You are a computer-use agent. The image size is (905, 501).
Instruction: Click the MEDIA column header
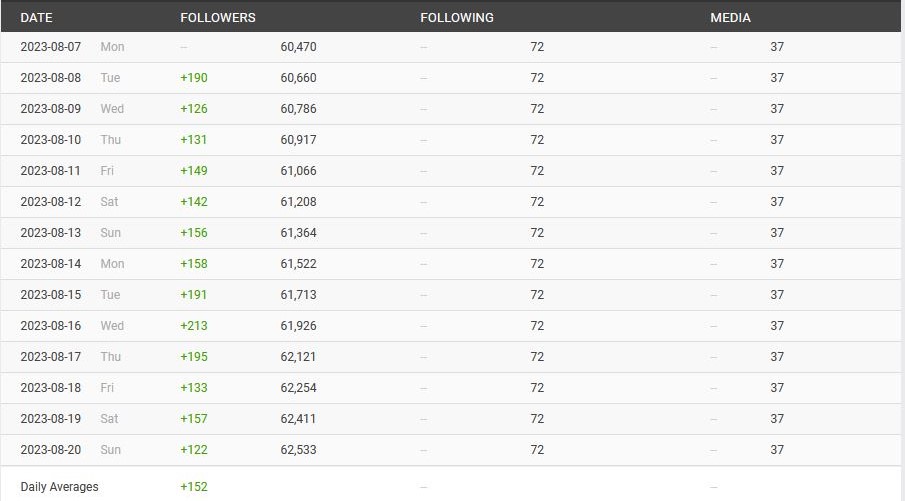[730, 18]
